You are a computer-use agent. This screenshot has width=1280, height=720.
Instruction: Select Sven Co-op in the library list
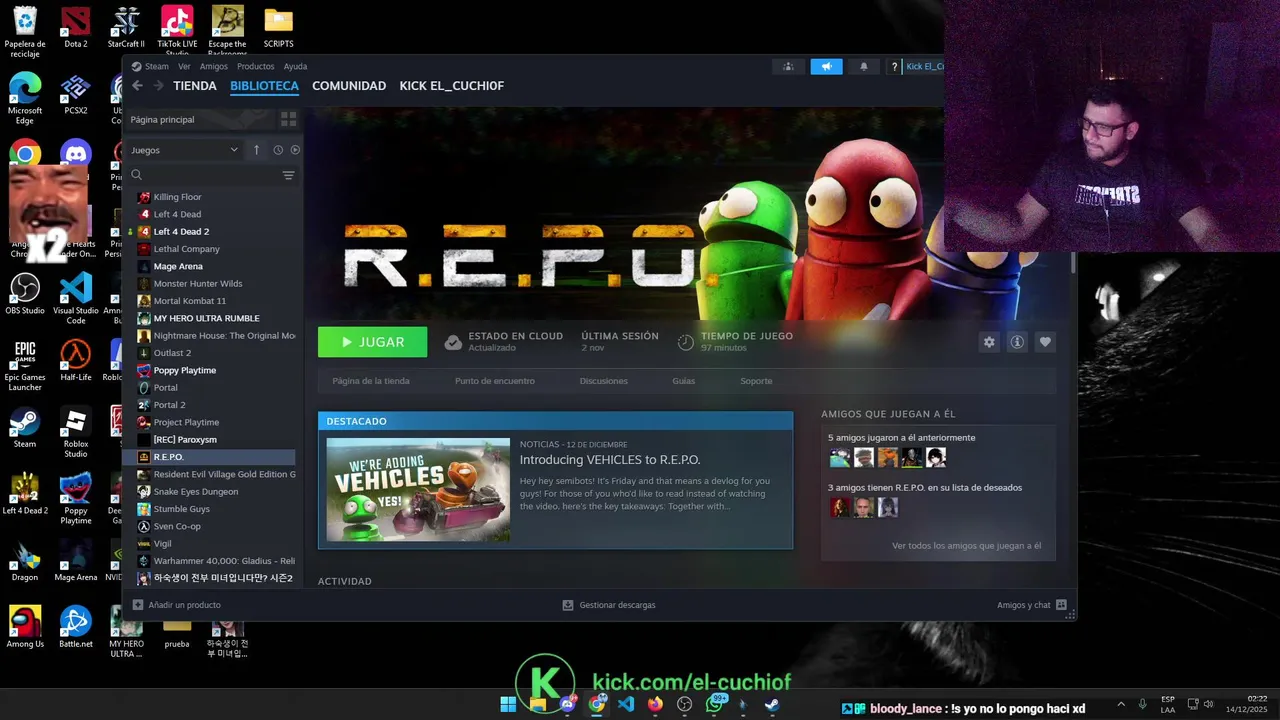(x=176, y=526)
